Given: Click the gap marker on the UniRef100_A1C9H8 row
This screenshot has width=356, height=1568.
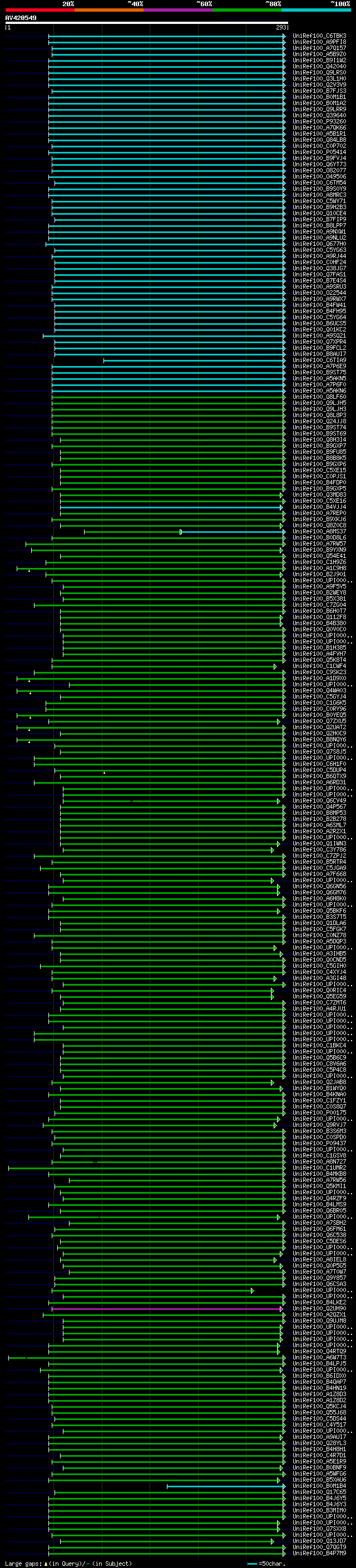Looking at the screenshot, I should [28, 571].
